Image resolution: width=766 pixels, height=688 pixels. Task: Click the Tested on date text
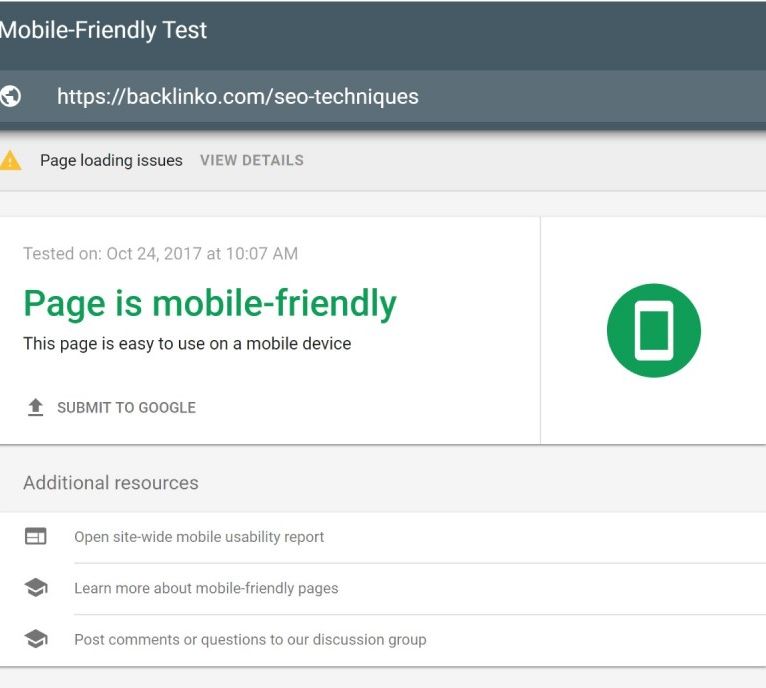coord(160,254)
